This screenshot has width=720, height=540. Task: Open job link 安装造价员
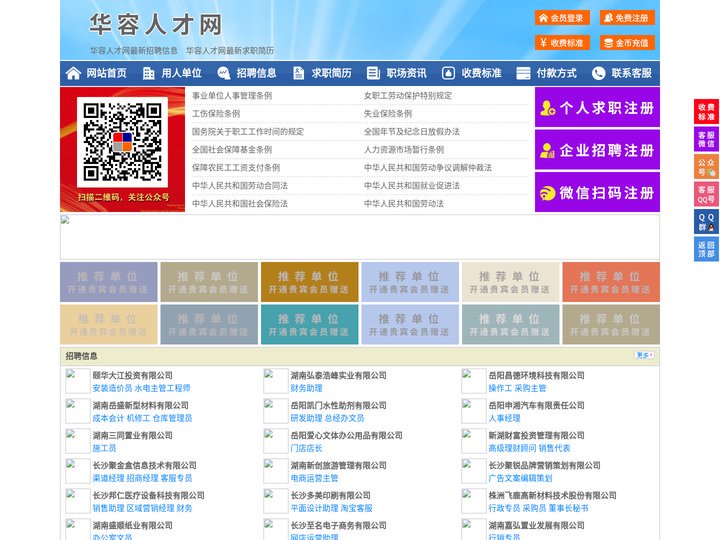(112, 388)
